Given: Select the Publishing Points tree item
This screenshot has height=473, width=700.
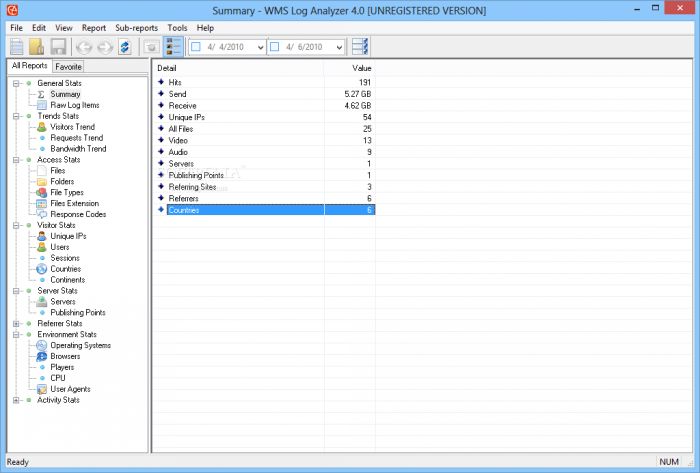Looking at the screenshot, I should click(x=78, y=312).
